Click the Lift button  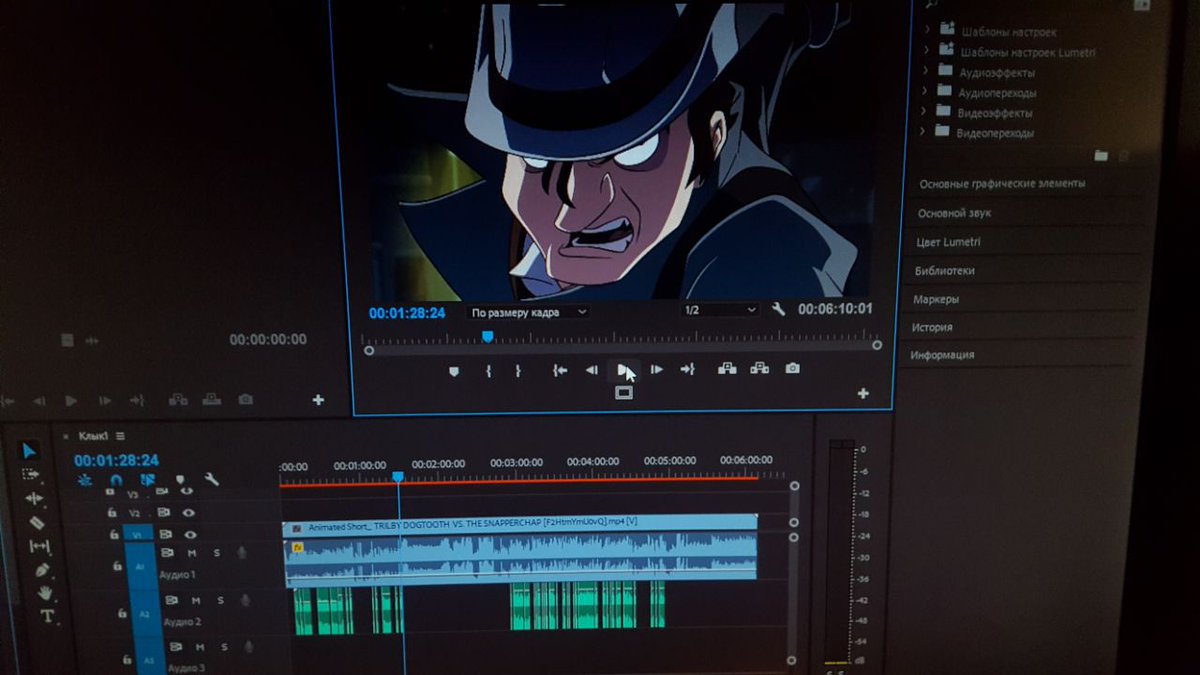click(x=727, y=369)
